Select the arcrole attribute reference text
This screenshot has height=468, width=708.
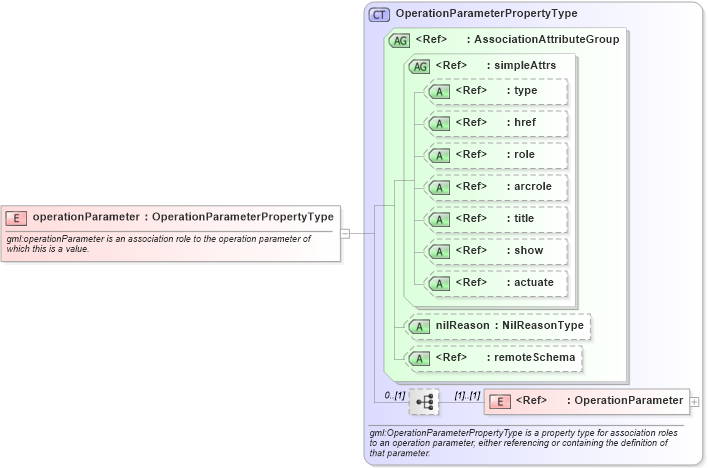pyautogui.click(x=503, y=187)
